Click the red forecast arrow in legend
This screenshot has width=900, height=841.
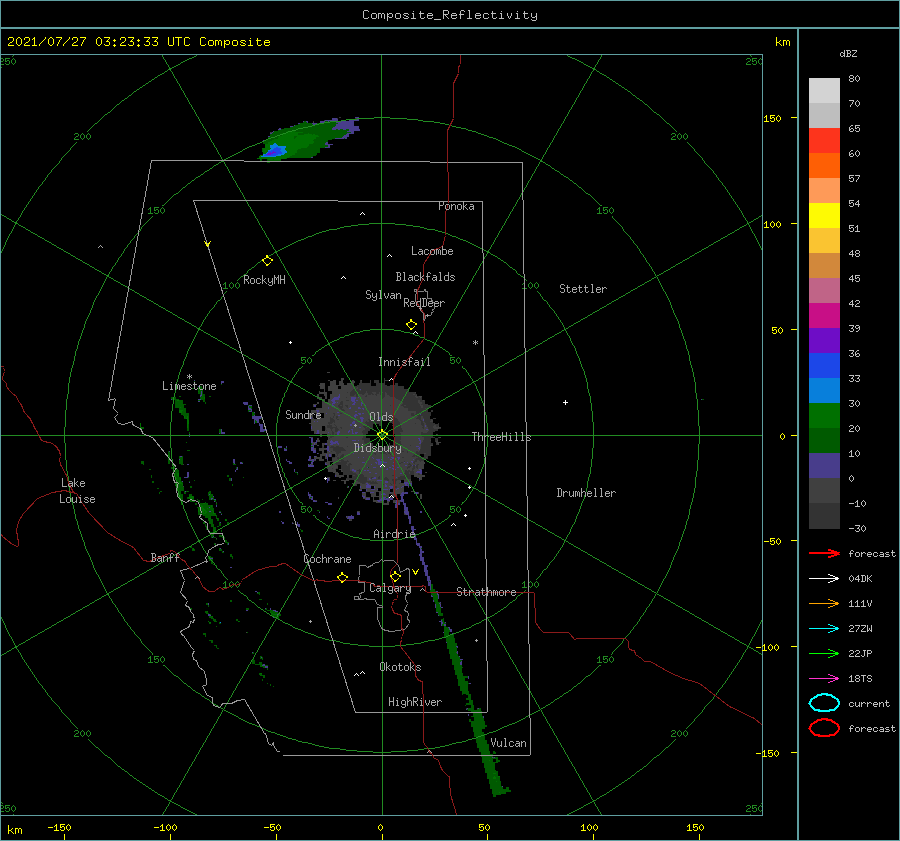click(x=824, y=553)
